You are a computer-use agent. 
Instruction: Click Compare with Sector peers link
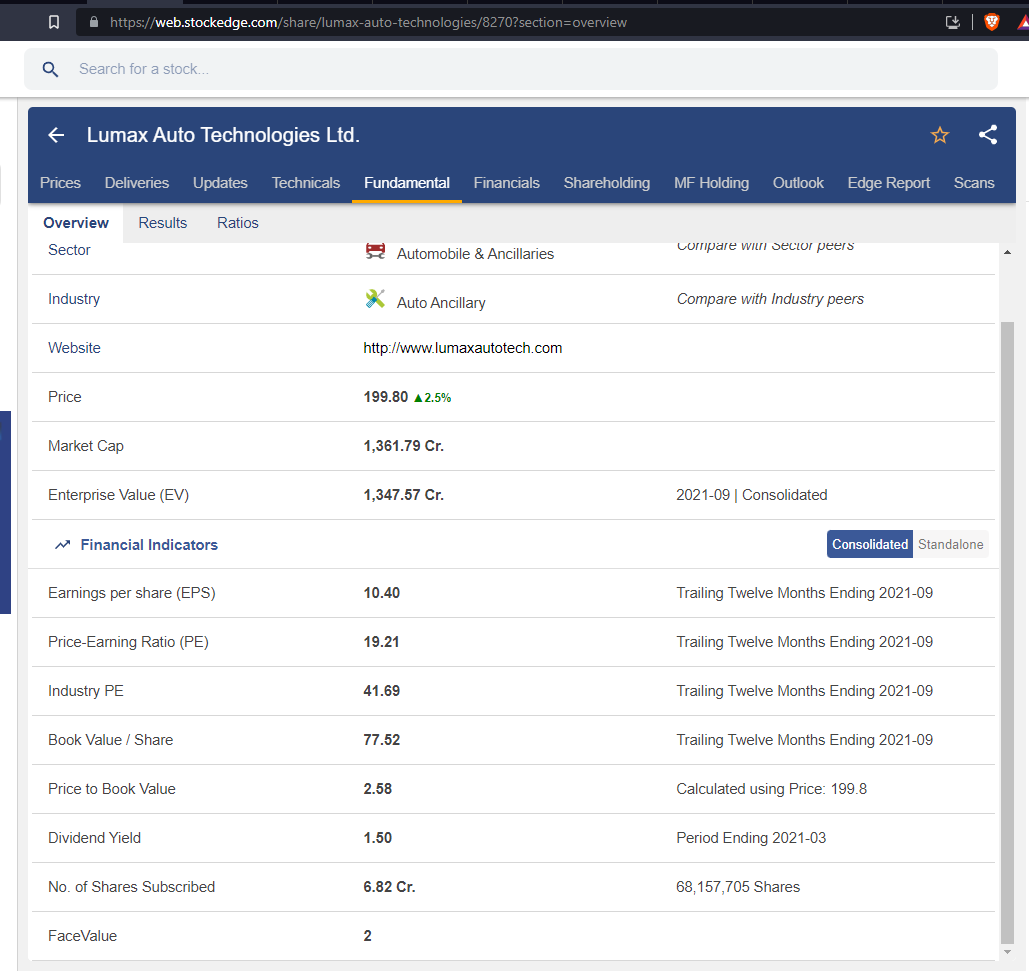(x=765, y=247)
